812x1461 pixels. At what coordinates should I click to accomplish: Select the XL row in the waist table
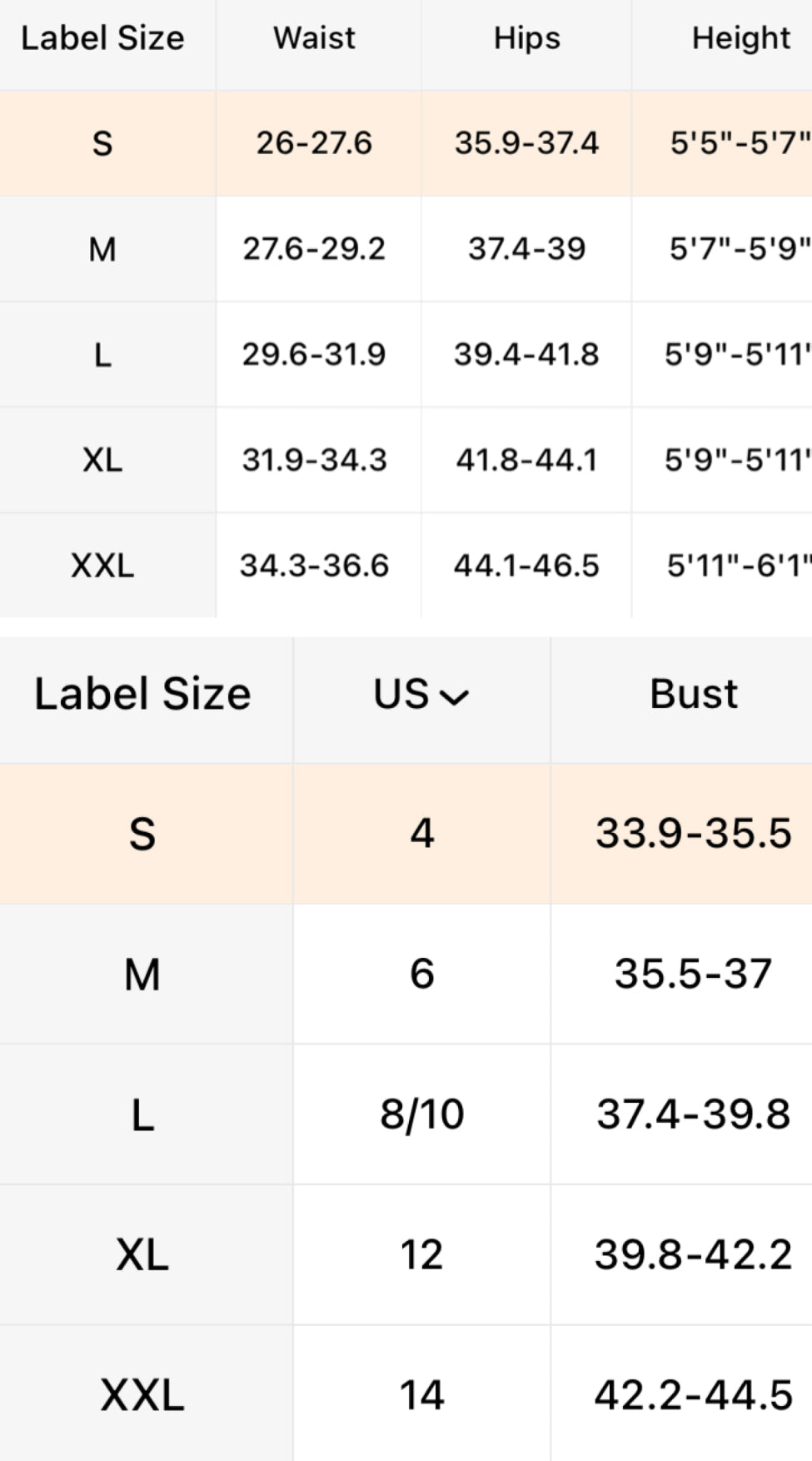pyautogui.click(x=102, y=460)
